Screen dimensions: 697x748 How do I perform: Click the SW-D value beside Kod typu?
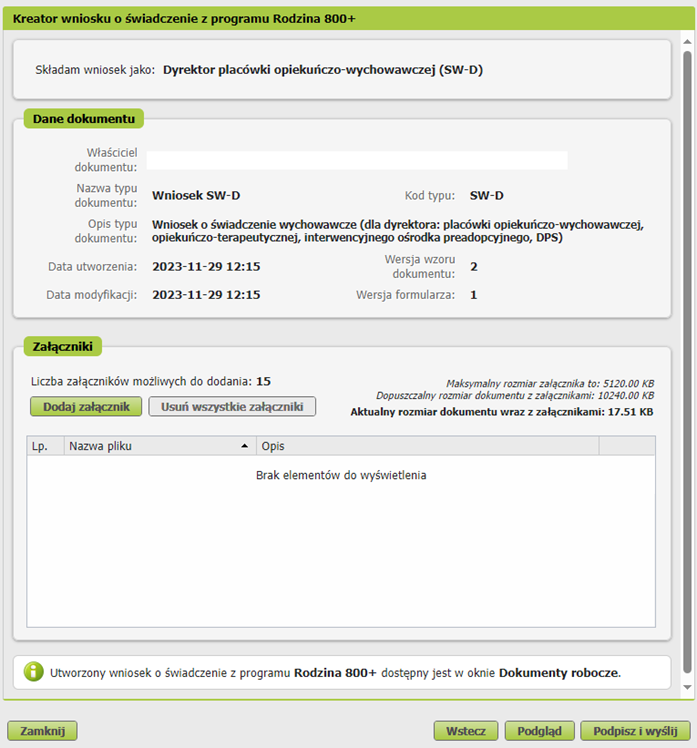[x=487, y=196]
